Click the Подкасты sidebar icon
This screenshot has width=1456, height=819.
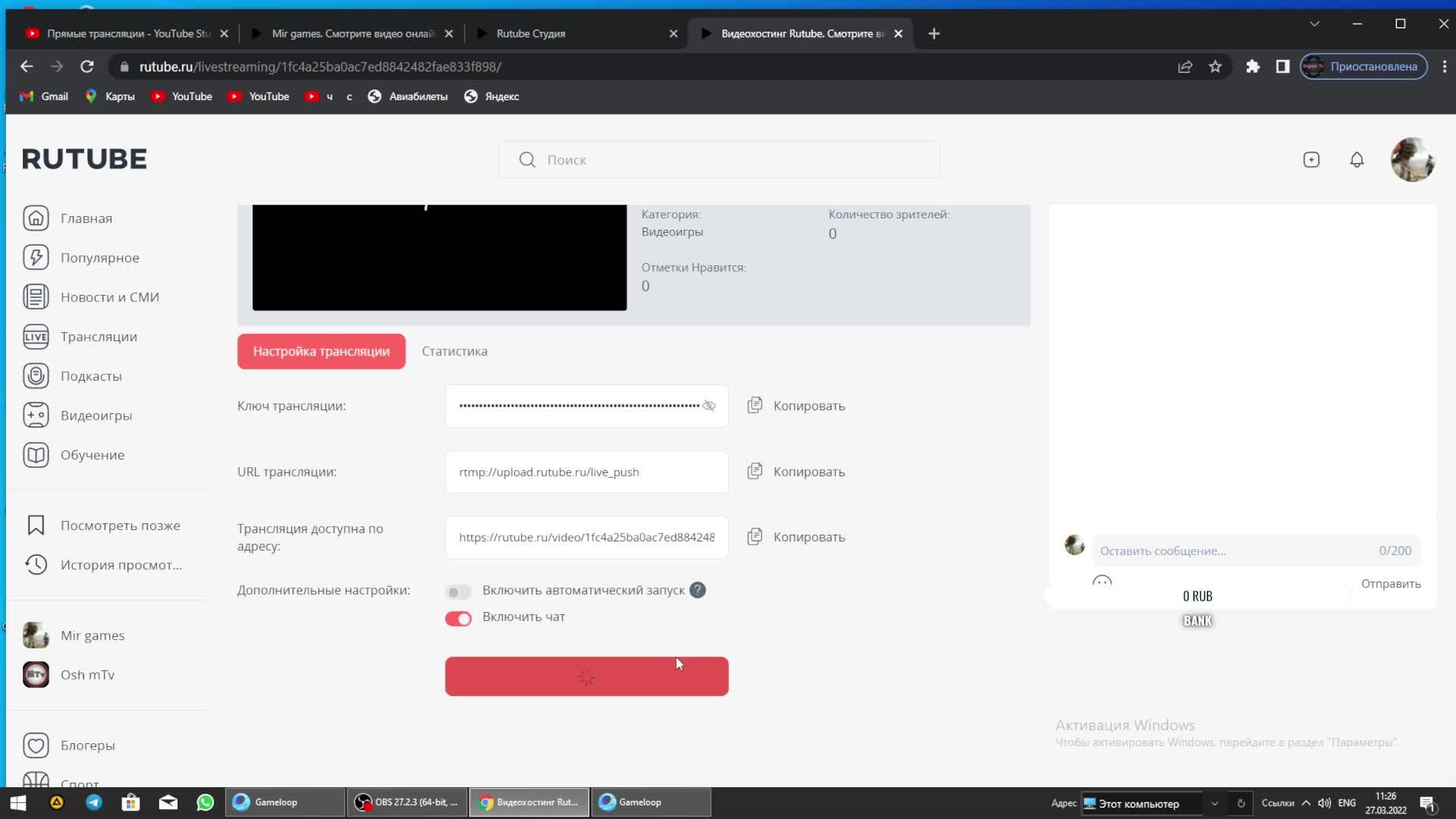pyautogui.click(x=36, y=376)
